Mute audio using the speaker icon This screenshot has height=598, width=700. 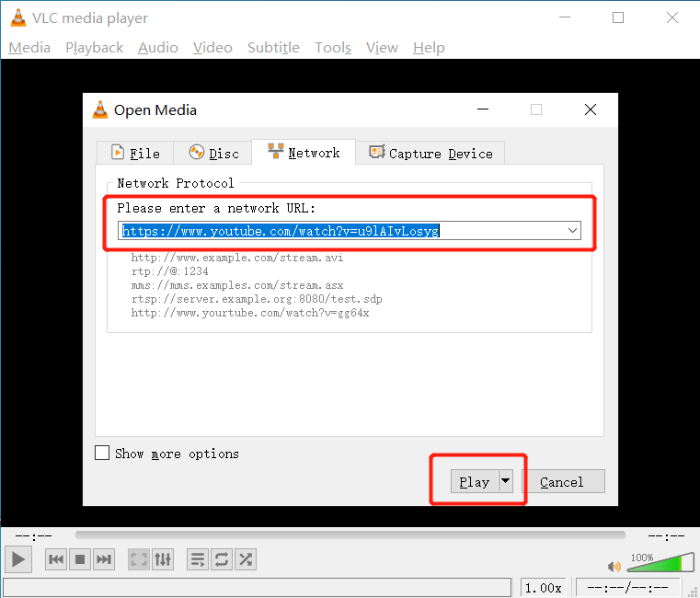point(614,566)
